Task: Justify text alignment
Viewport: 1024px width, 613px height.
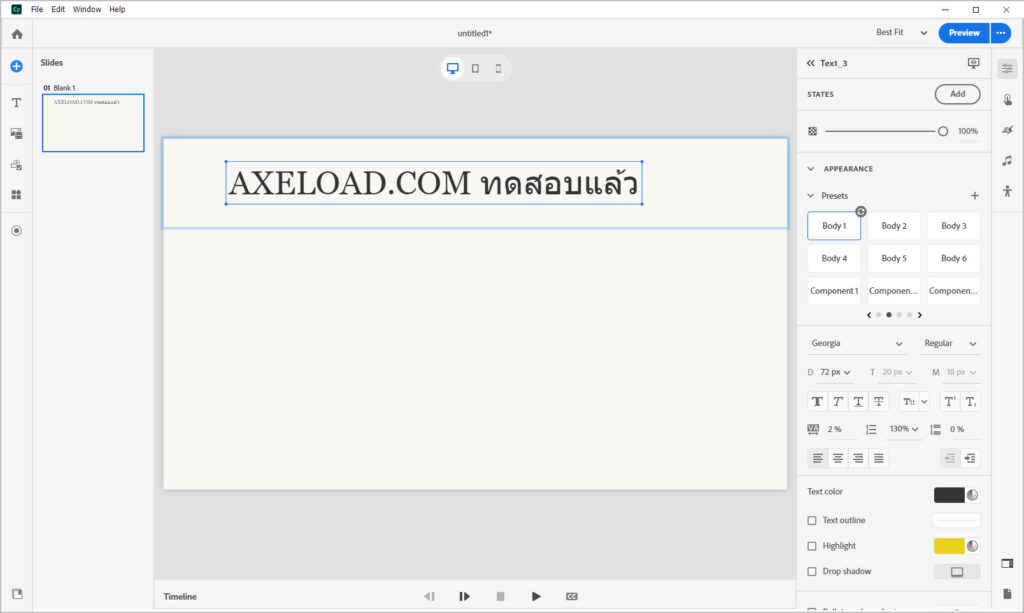Action: pyautogui.click(x=879, y=458)
